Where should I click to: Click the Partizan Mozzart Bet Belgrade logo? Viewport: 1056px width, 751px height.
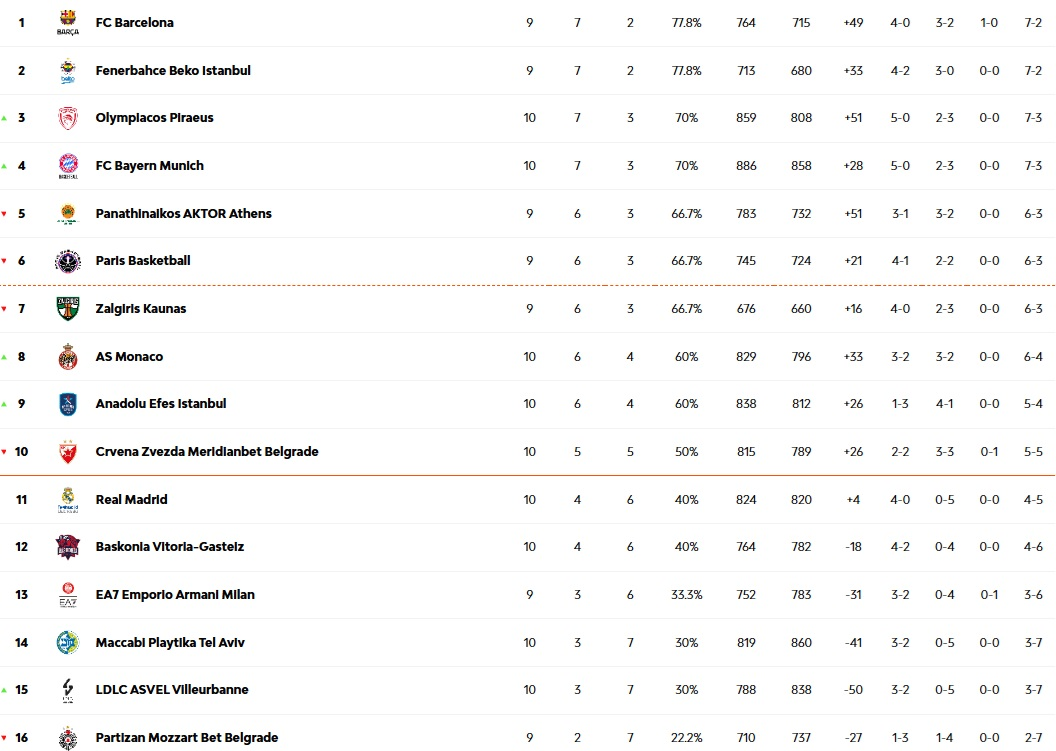[68, 738]
